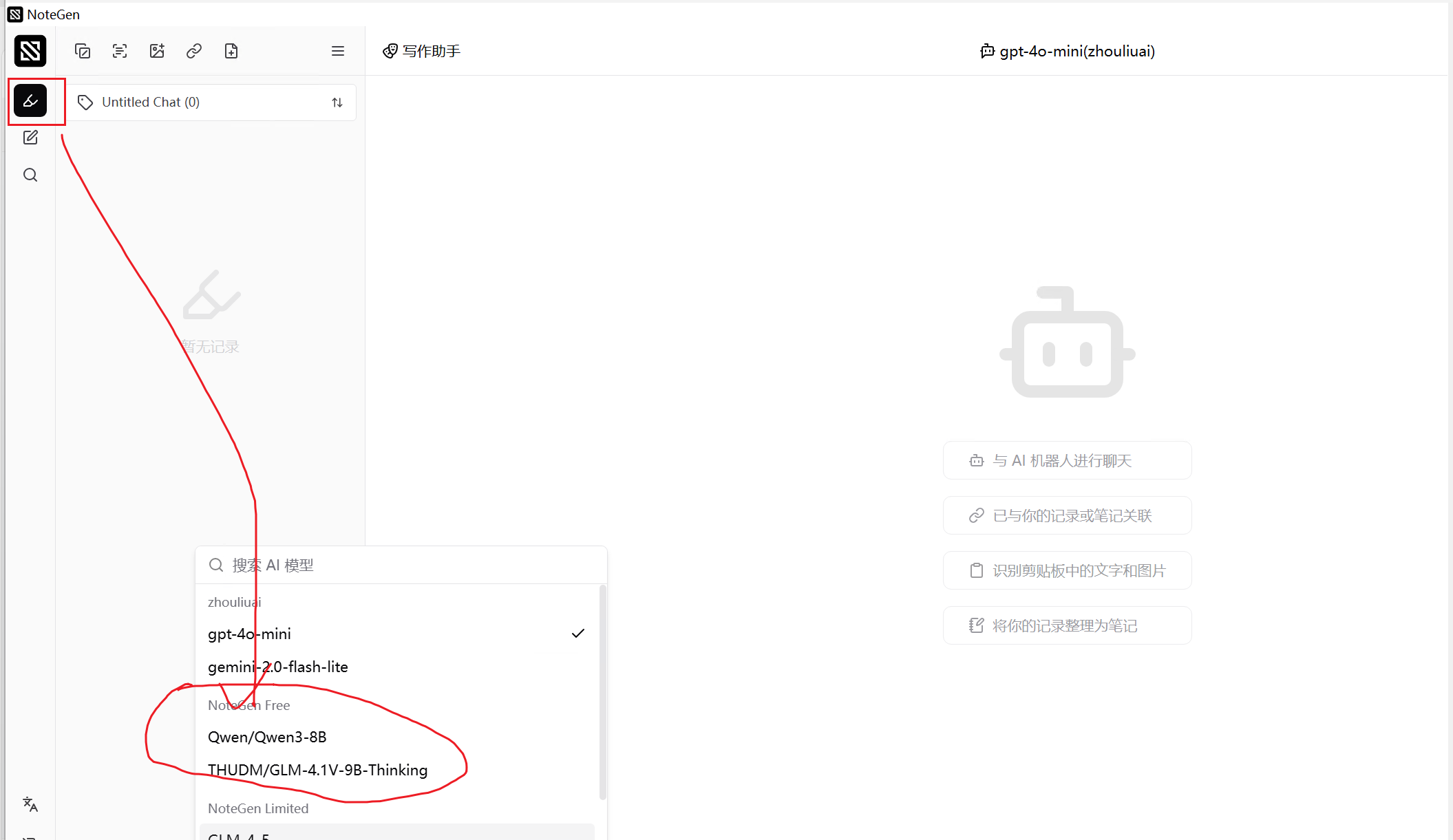
Task: Click the NoteGen logo icon
Action: 30,51
